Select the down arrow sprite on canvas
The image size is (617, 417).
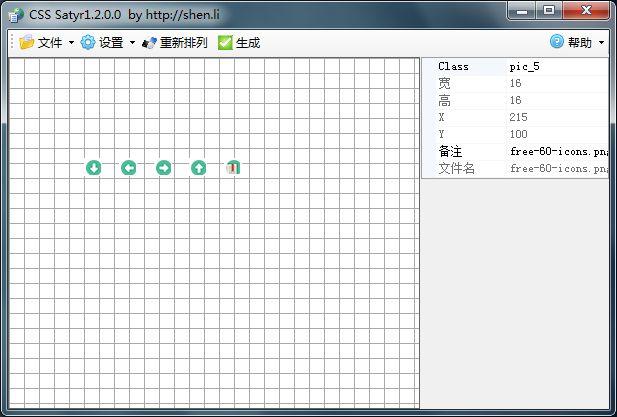tap(93, 167)
